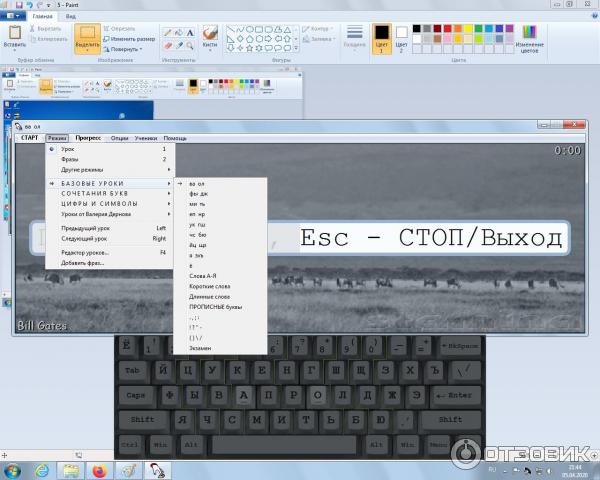
Task: Click the СТАРТ menu item
Action: (x=29, y=138)
